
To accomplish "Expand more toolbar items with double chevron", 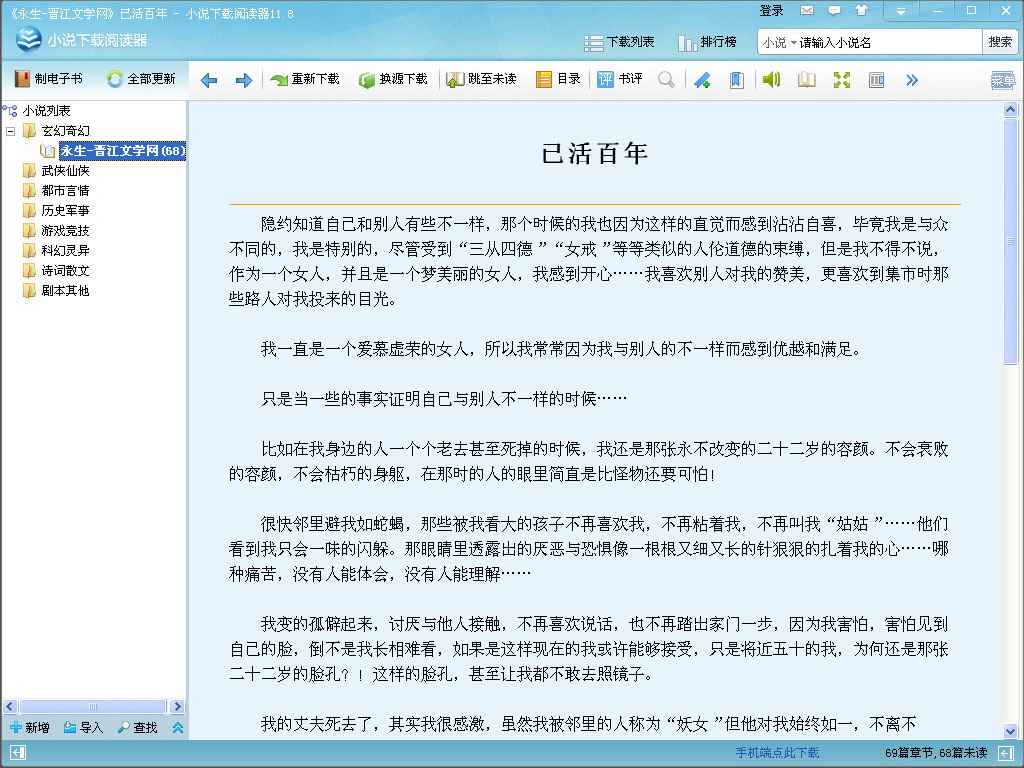I will point(911,80).
